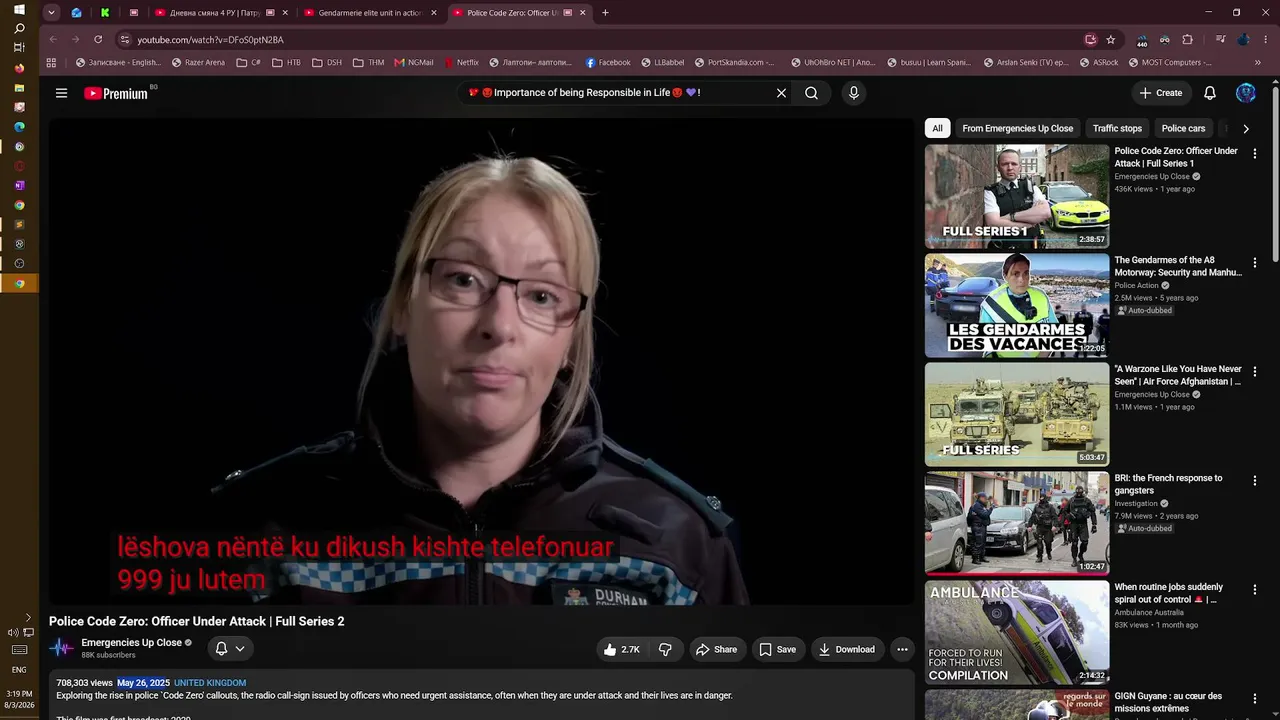Close the Police Code Zero tab
The width and height of the screenshot is (1280, 720).
point(582,13)
